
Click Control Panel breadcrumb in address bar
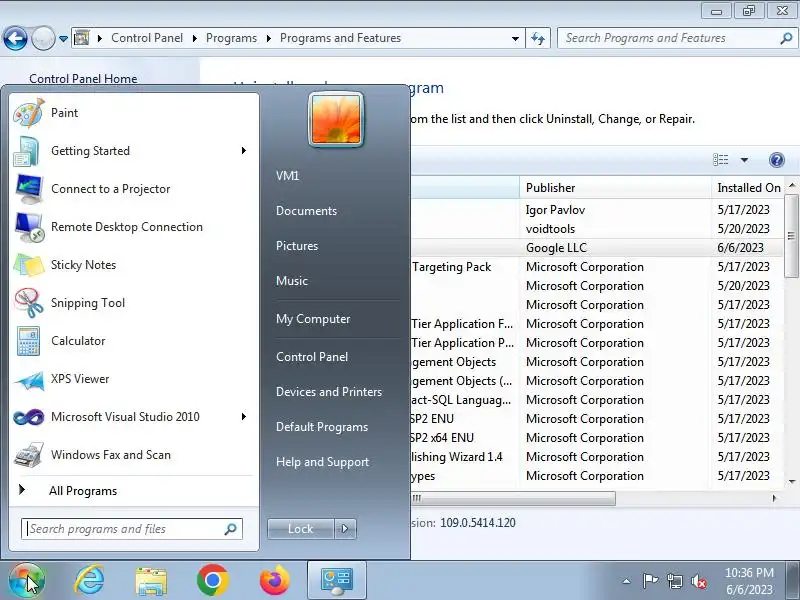[x=147, y=38]
